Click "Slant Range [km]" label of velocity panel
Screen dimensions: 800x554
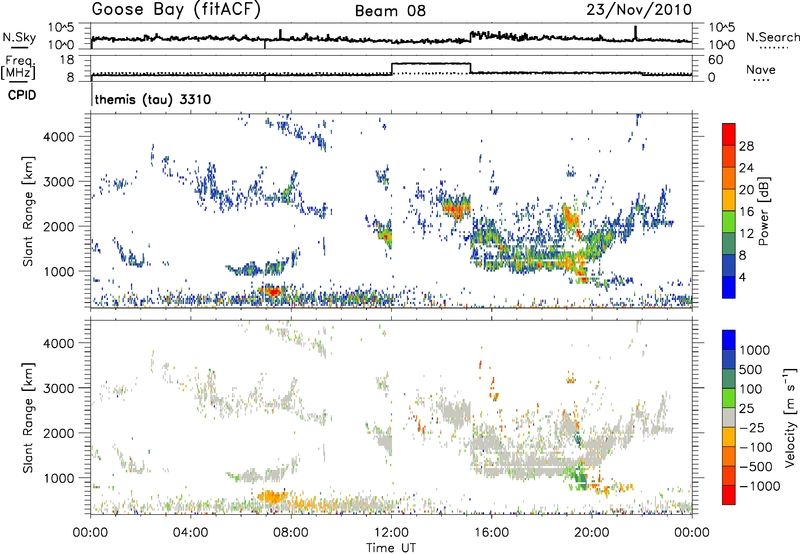click(28, 418)
